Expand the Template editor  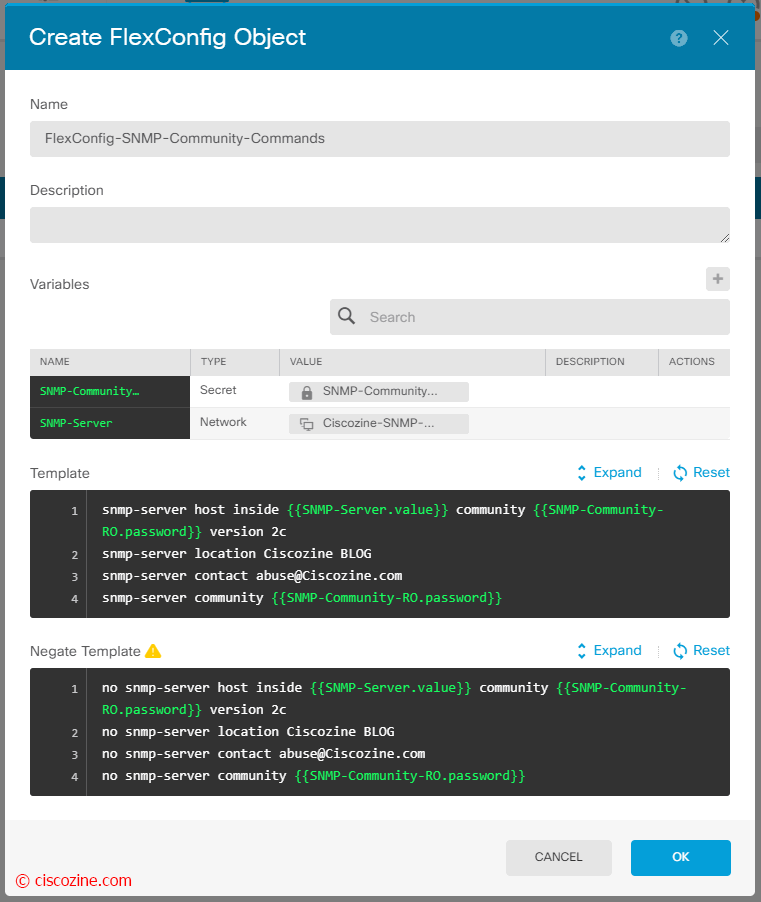tap(609, 473)
